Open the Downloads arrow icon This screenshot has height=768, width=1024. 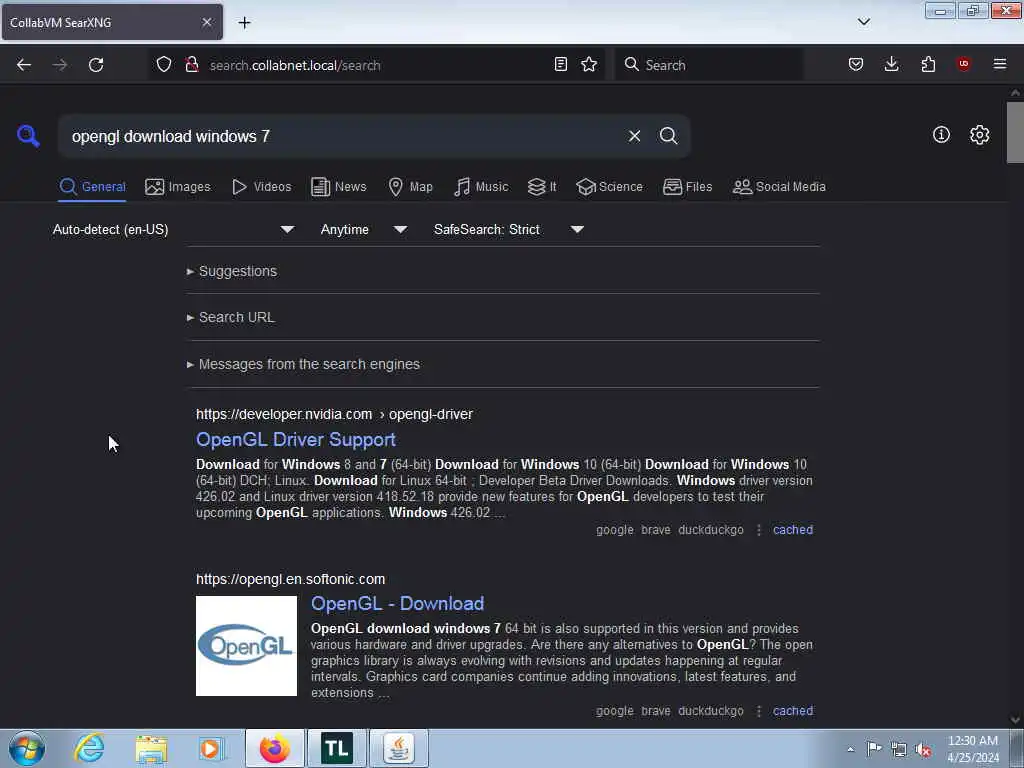pyautogui.click(x=891, y=64)
